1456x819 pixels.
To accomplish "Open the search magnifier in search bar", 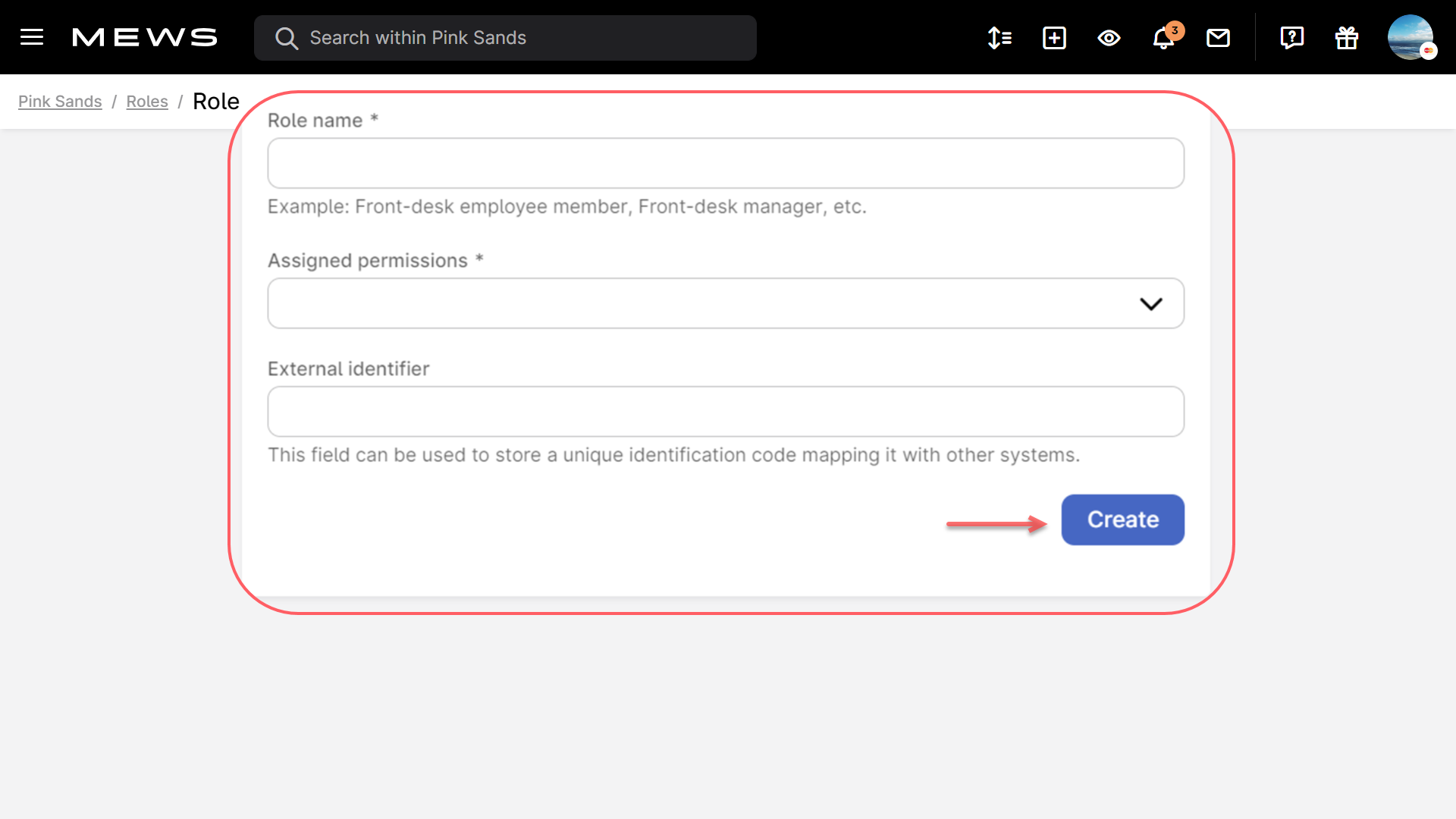I will pyautogui.click(x=287, y=38).
